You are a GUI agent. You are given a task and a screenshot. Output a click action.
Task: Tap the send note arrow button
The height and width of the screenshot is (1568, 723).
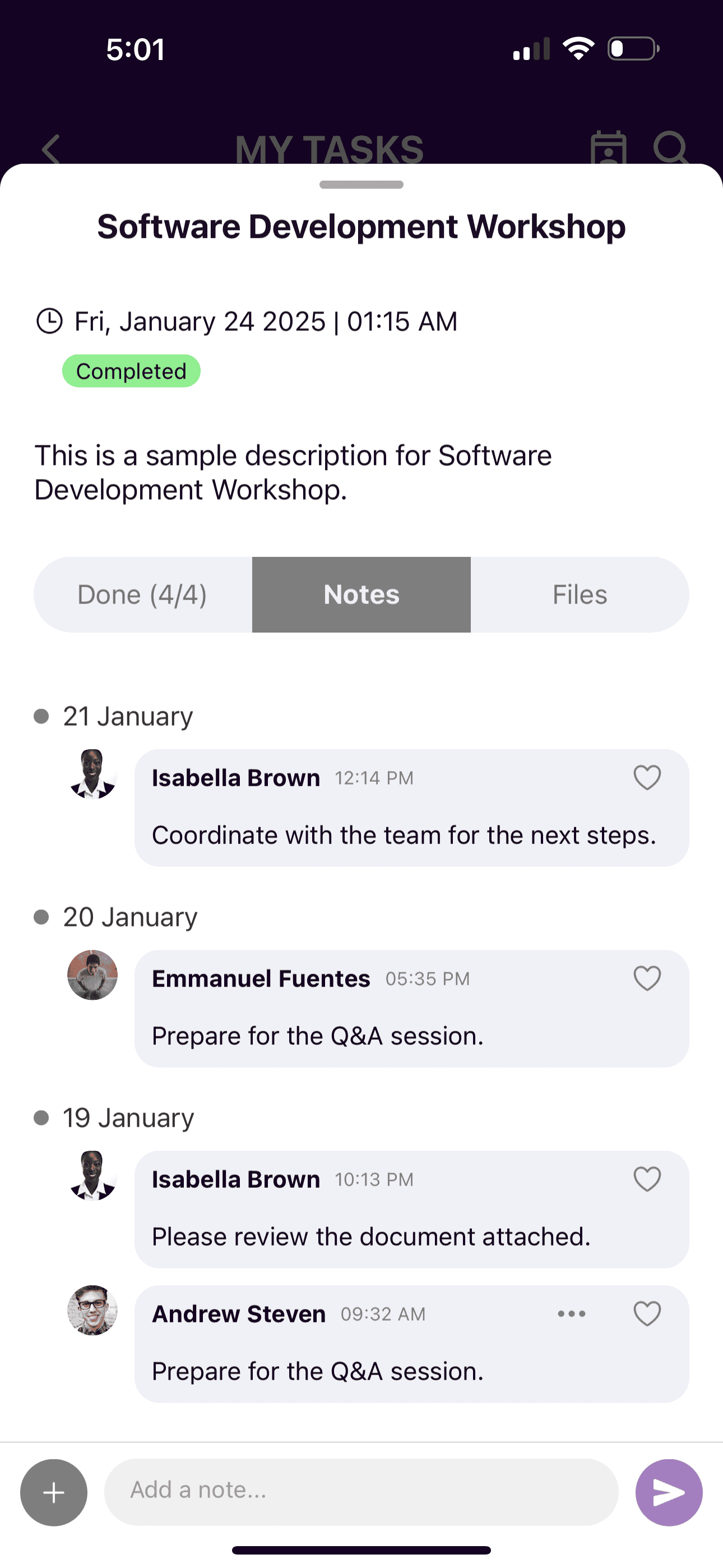[x=668, y=1492]
